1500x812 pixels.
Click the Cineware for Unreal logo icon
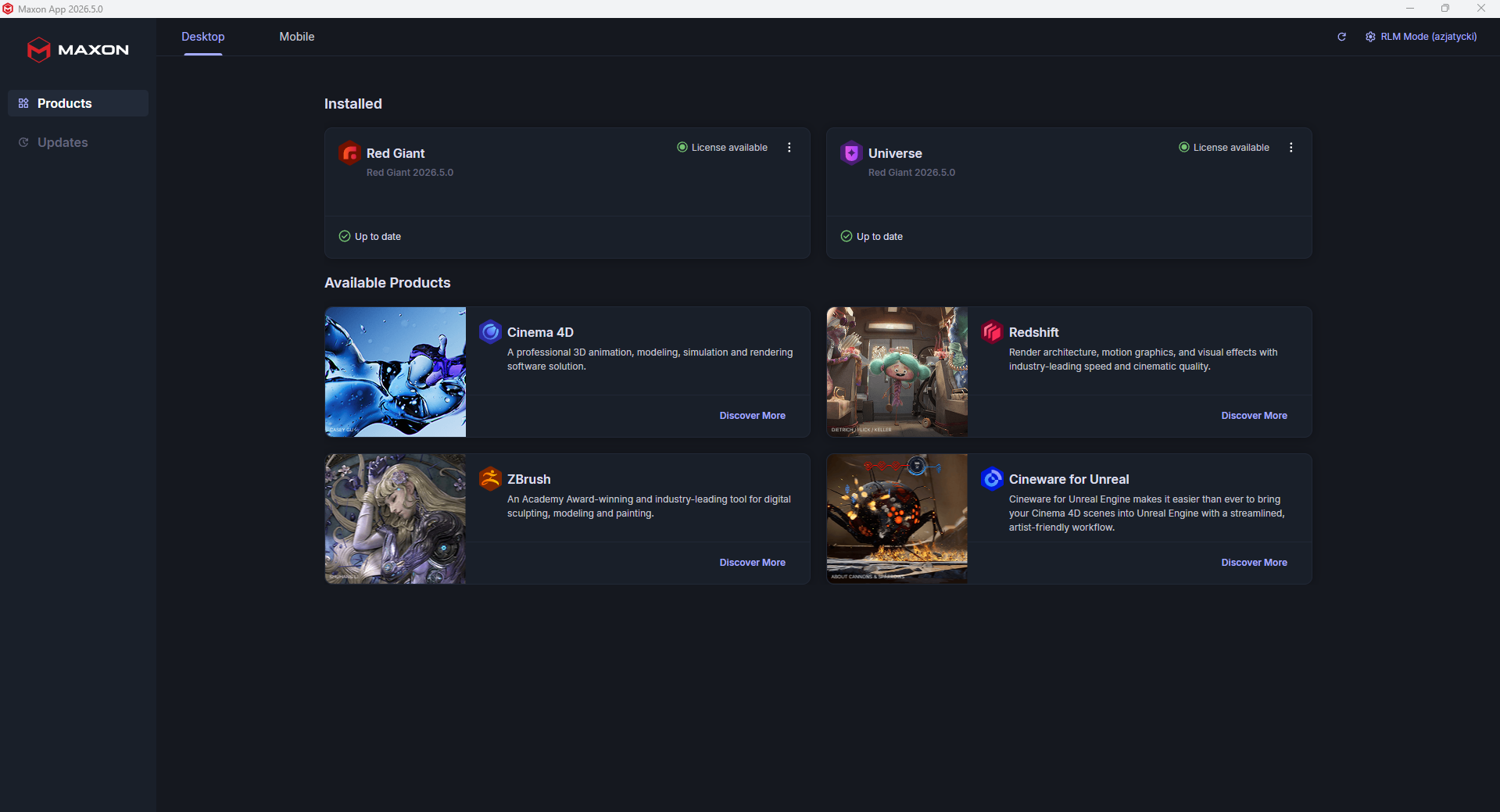[992, 479]
